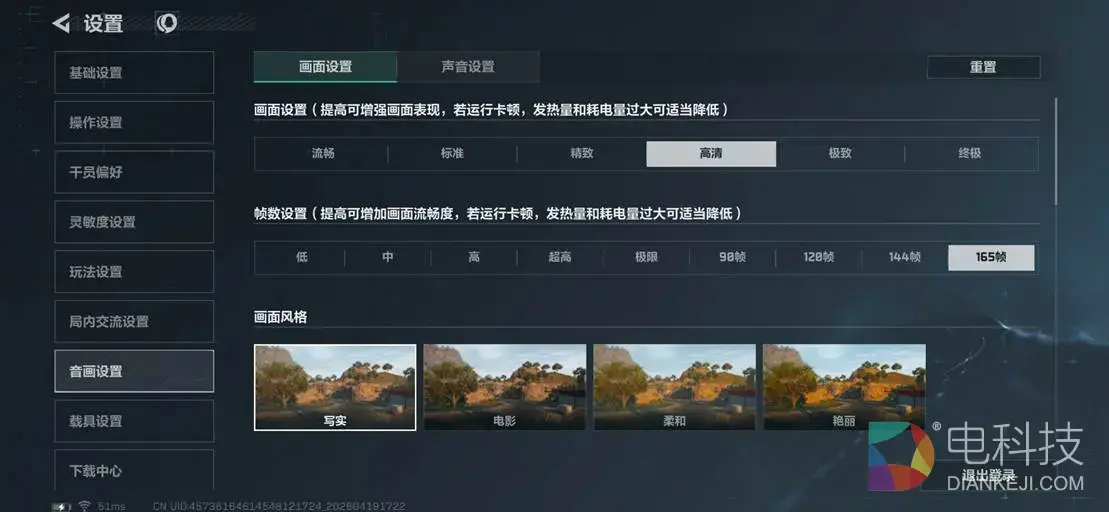Viewport: 1109px width, 512px height.
Task: Select the 165帧 frame rate option
Action: point(991,257)
